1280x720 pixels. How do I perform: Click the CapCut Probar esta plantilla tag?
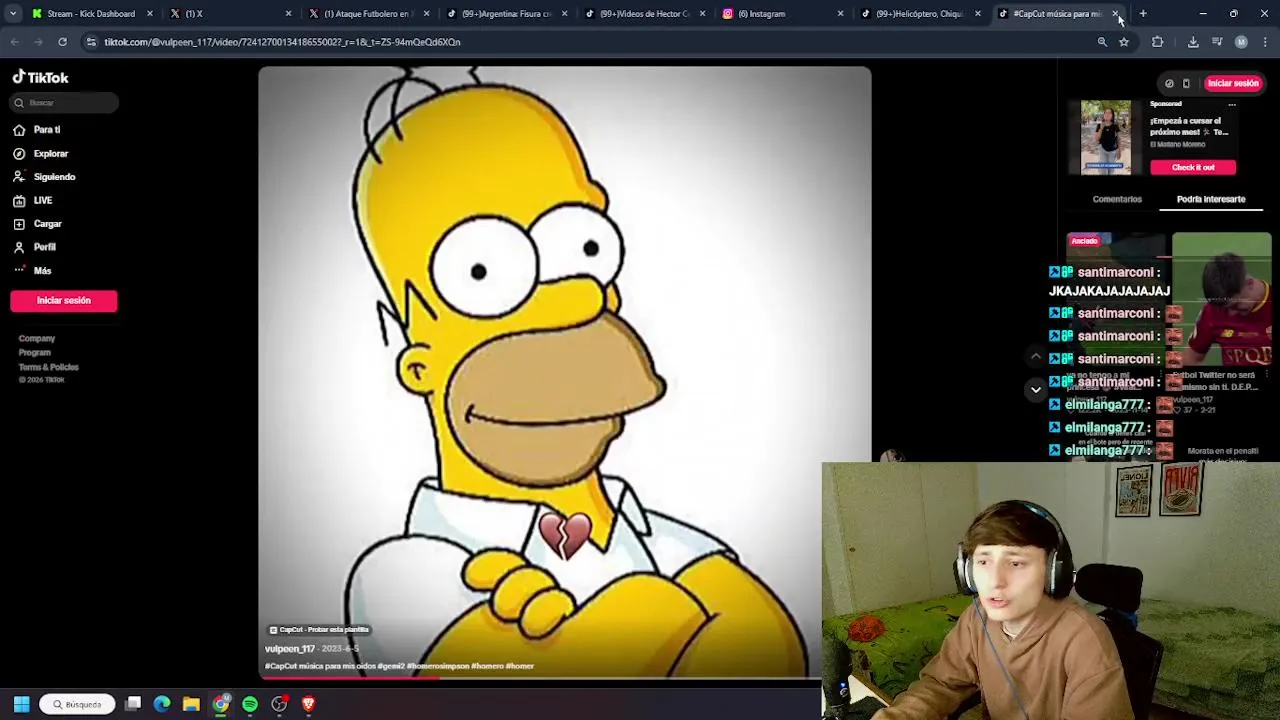[319, 630]
